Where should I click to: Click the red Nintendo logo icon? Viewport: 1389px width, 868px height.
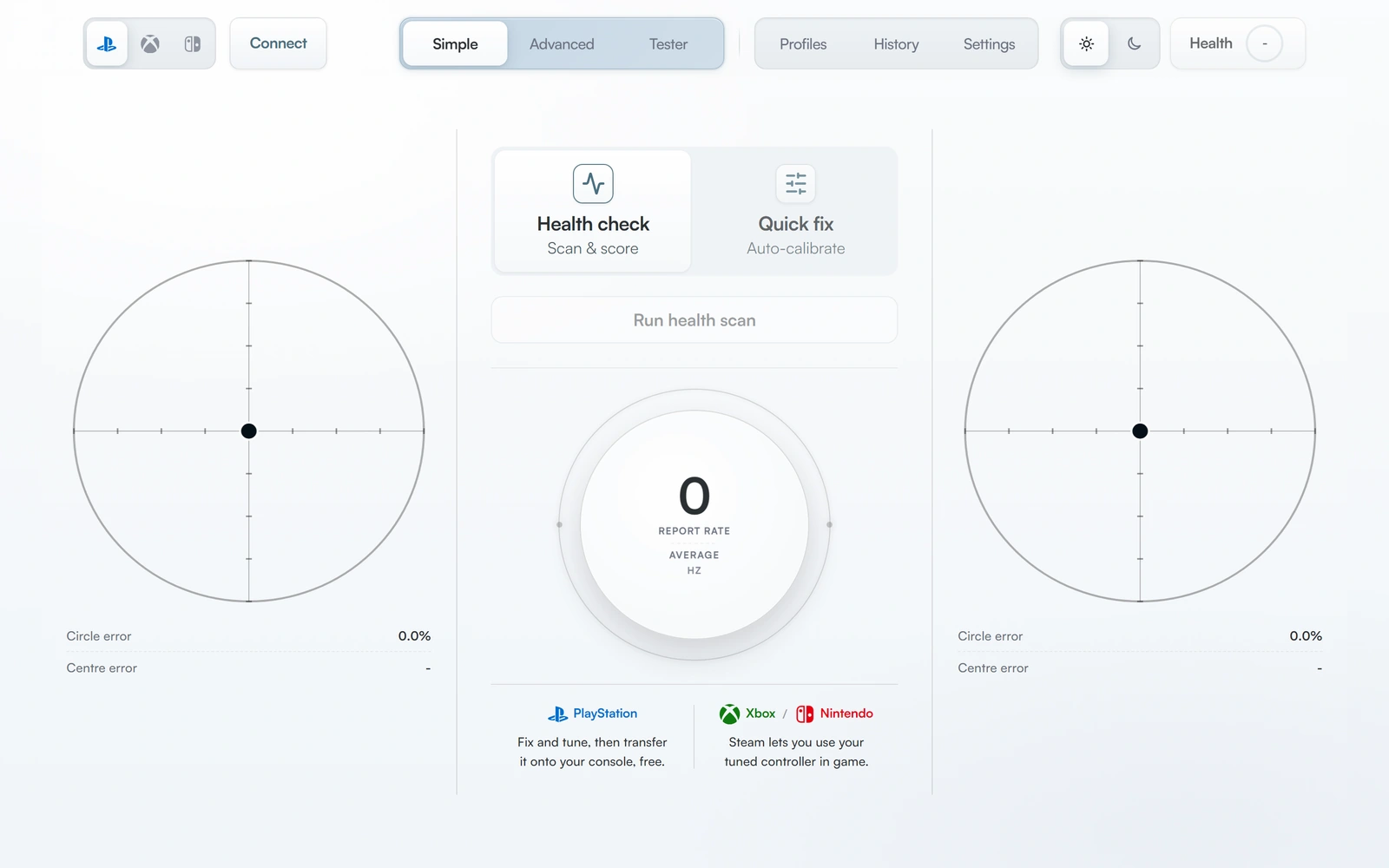click(x=805, y=713)
